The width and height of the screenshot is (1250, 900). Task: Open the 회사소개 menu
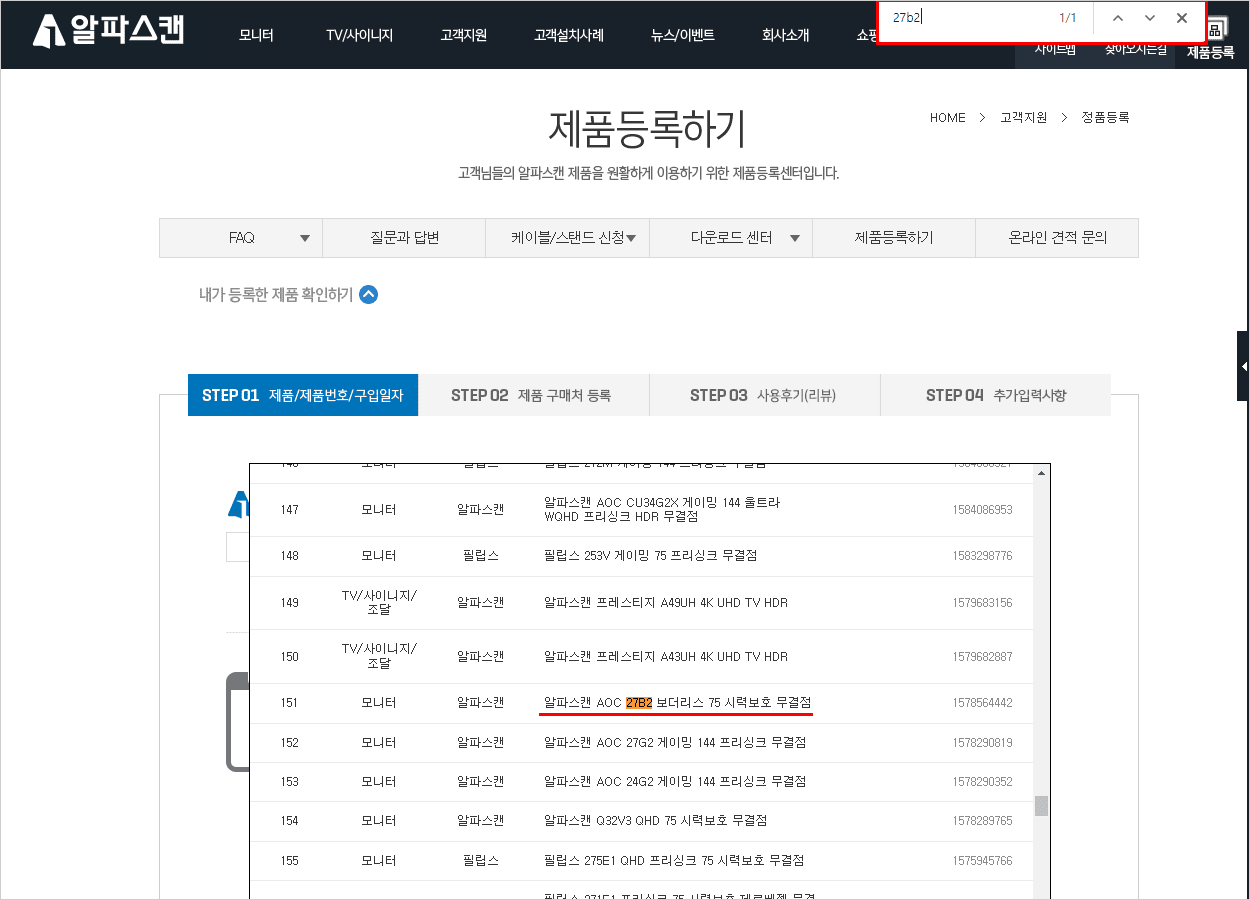click(785, 35)
